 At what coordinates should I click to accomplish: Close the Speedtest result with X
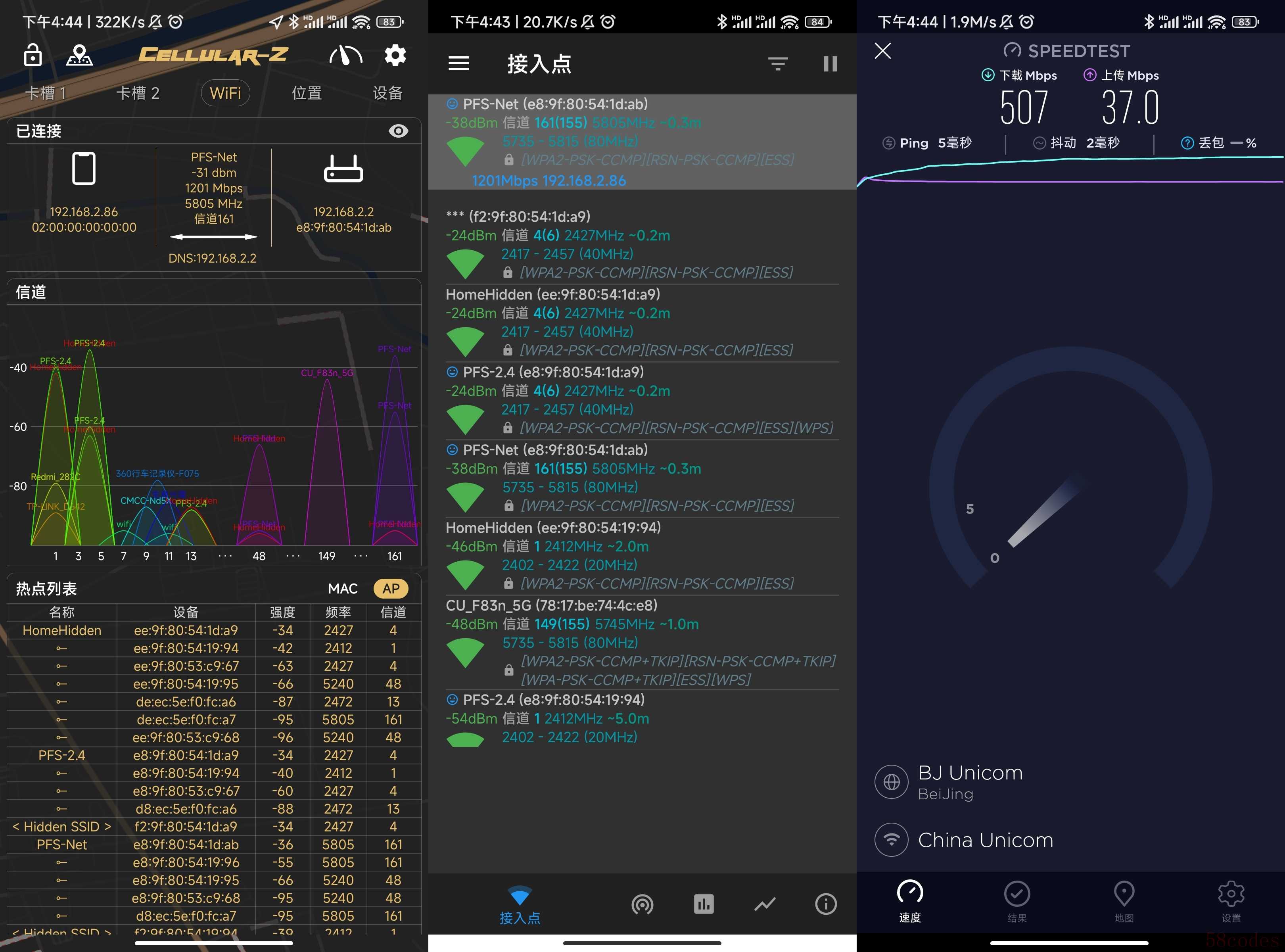click(883, 51)
